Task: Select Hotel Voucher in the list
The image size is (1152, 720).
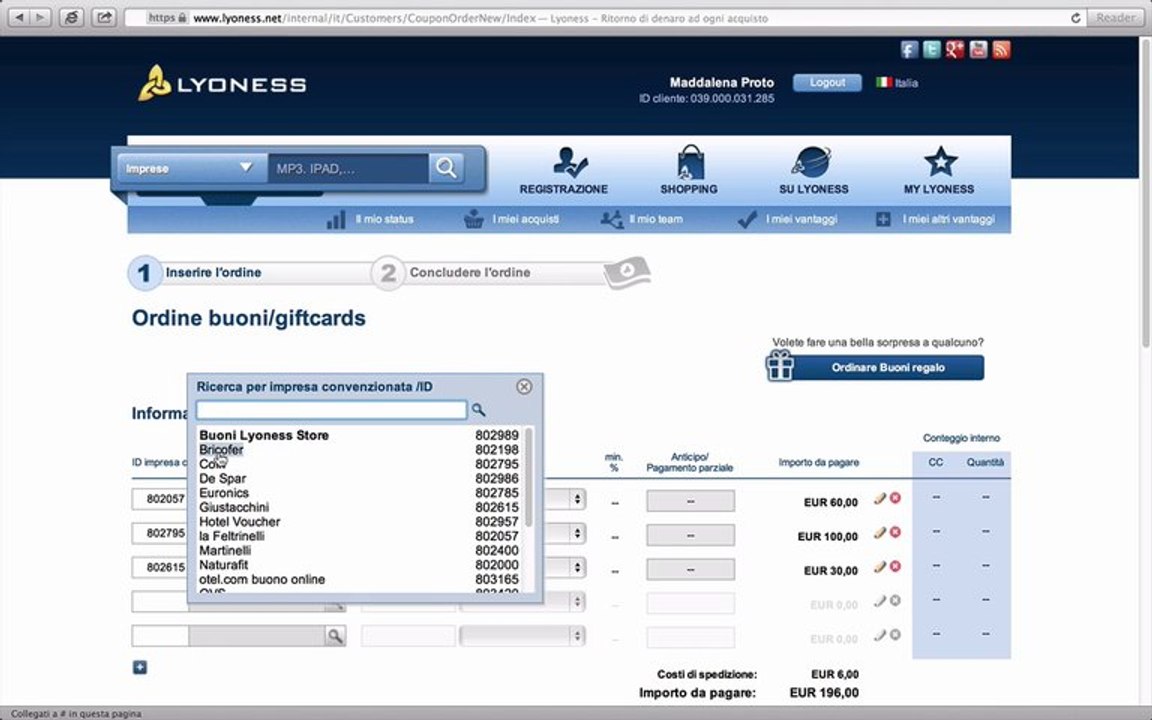Action: [x=240, y=522]
